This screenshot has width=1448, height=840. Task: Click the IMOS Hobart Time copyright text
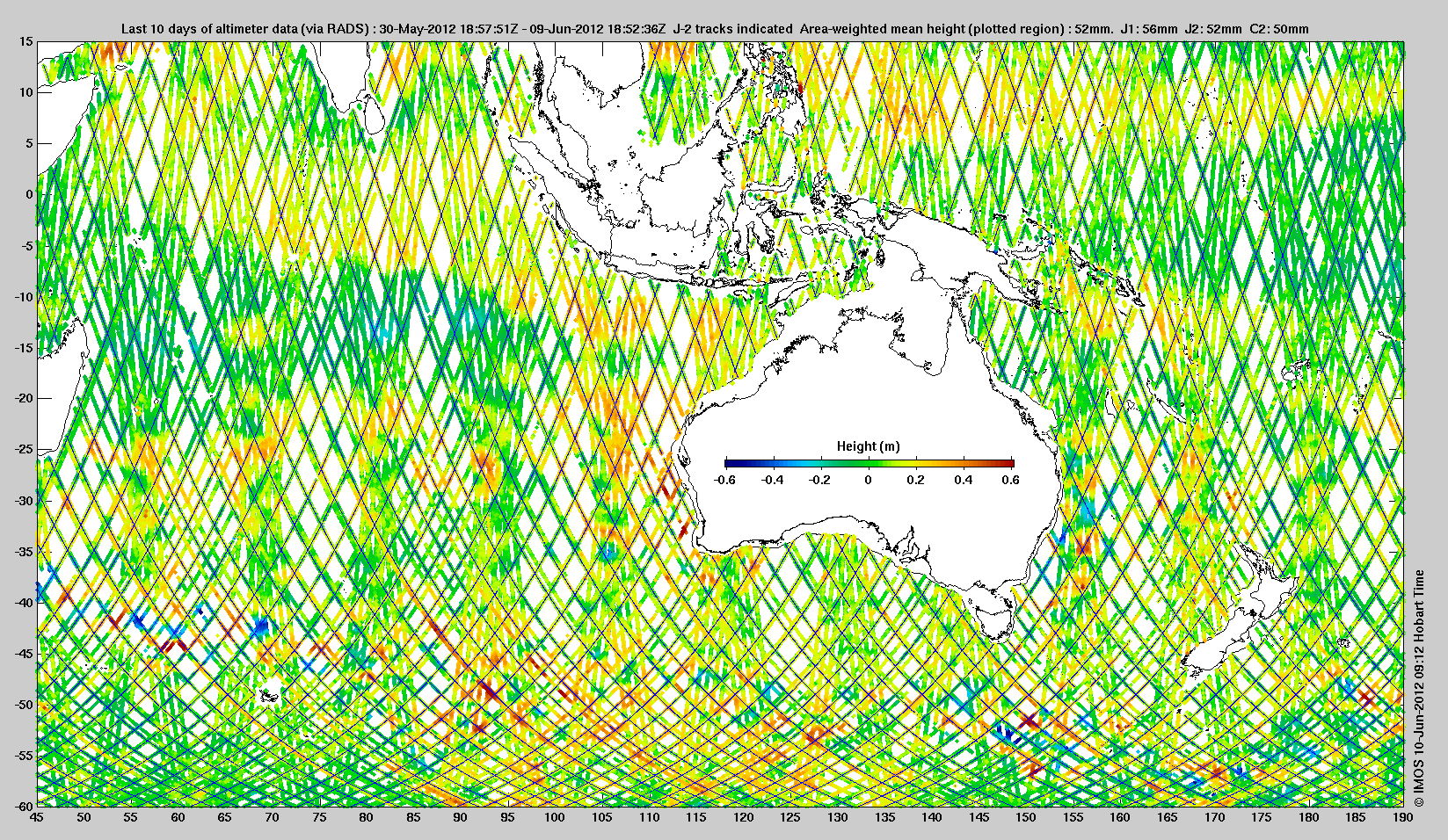tap(1418, 688)
